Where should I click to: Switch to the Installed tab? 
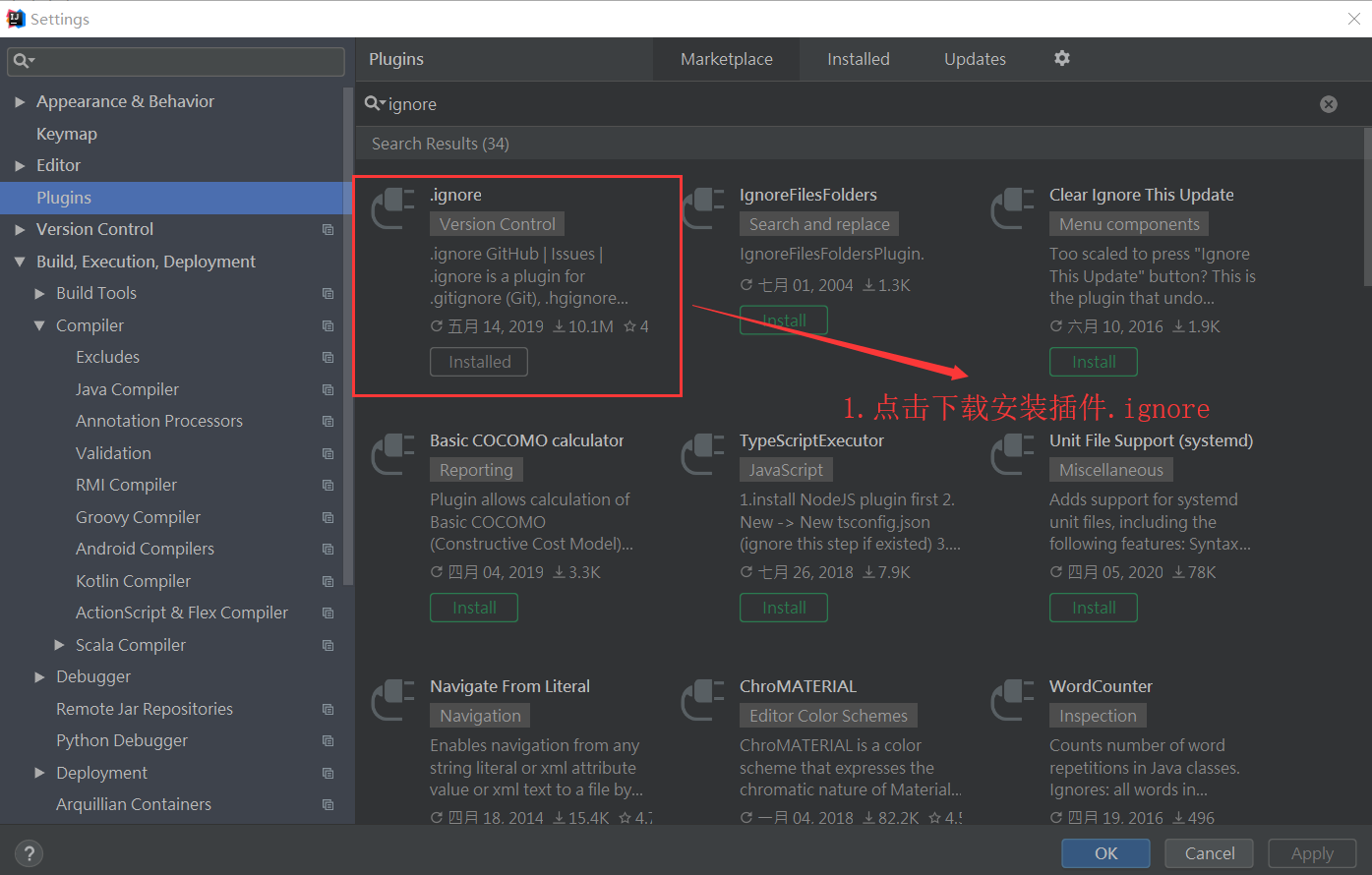point(859,59)
